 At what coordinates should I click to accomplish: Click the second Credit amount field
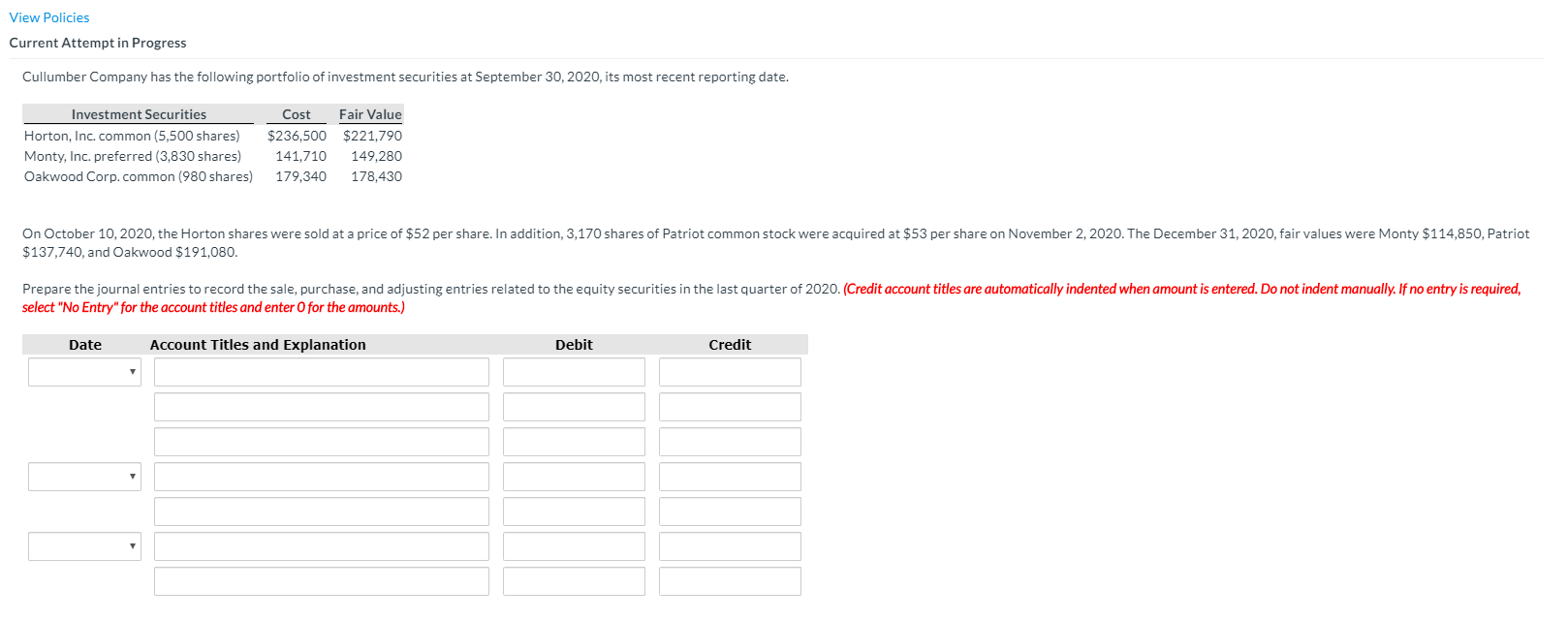point(730,406)
